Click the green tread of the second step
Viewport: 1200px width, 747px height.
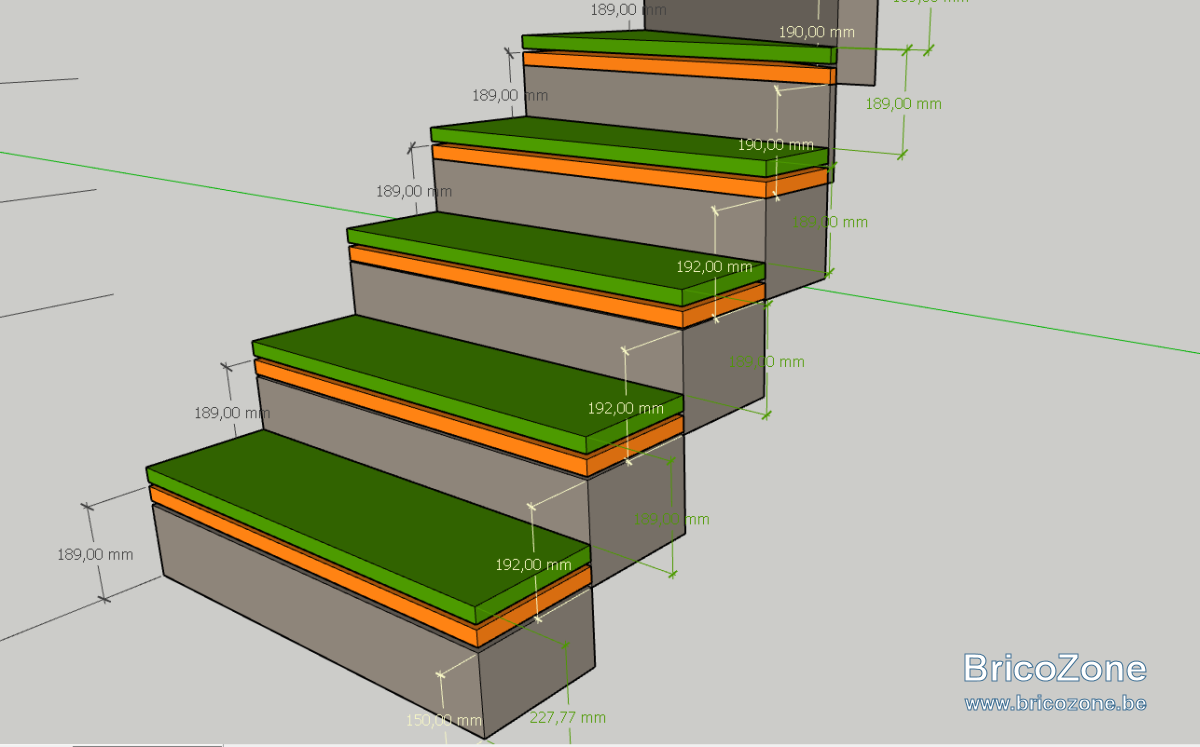pos(470,390)
